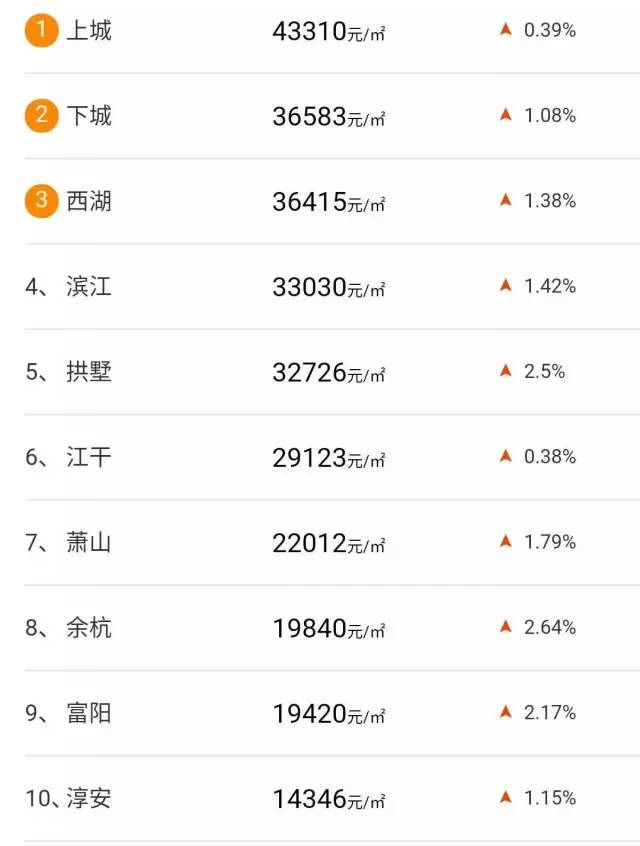Viewport: 640px width, 846px height.
Task: Click the up arrow beside 0.39%
Action: (506, 30)
